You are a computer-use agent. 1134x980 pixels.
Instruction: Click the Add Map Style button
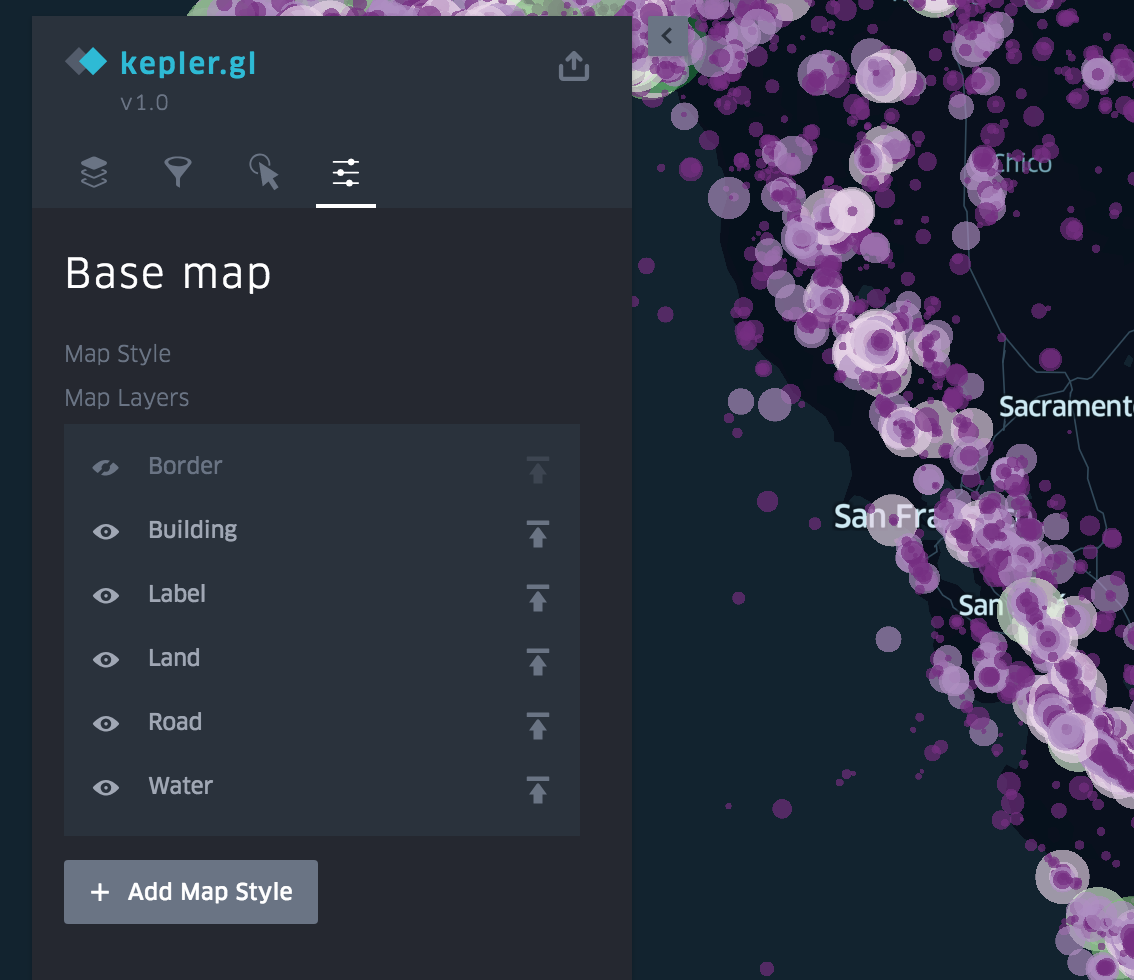click(x=190, y=891)
